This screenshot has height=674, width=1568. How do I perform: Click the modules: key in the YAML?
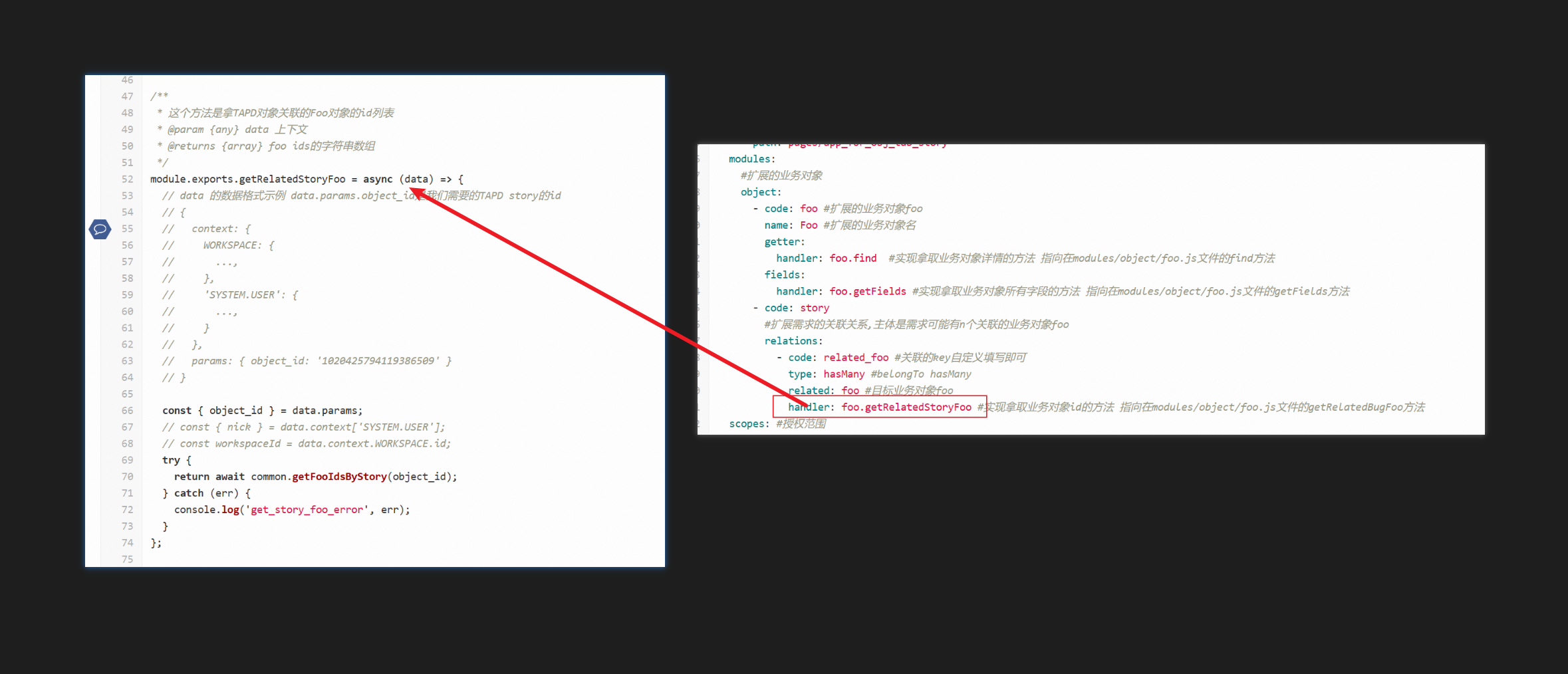751,159
